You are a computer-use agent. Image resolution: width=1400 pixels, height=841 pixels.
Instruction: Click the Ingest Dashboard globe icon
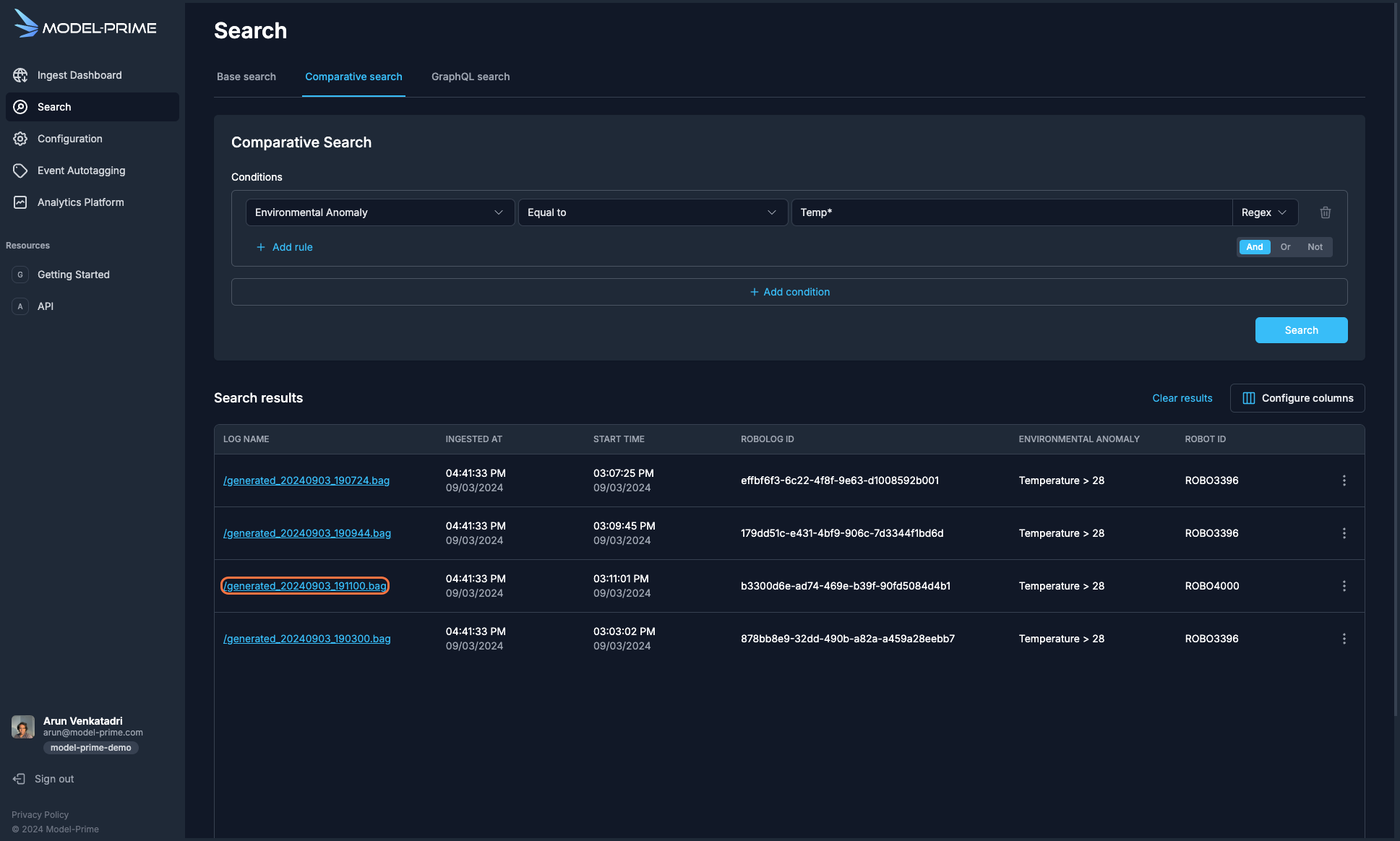(x=20, y=75)
